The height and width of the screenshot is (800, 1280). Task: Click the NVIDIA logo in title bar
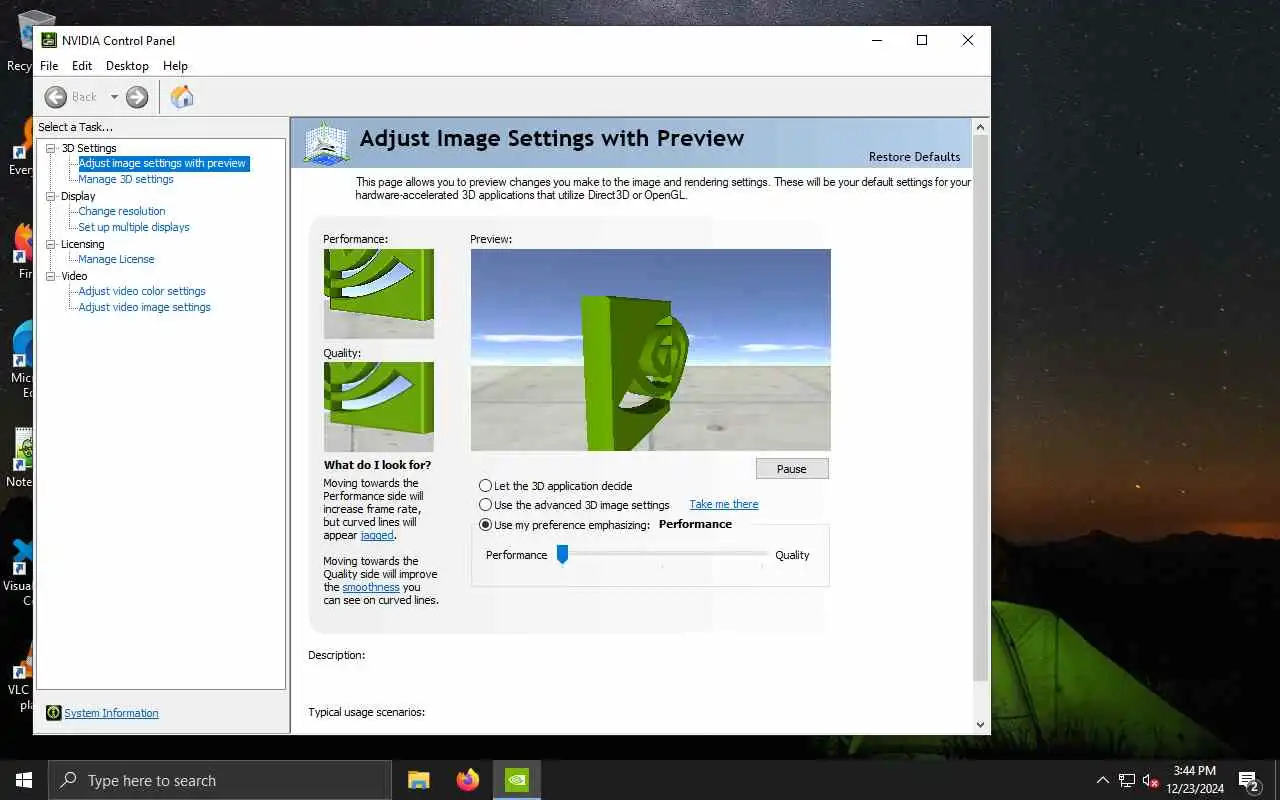[49, 40]
